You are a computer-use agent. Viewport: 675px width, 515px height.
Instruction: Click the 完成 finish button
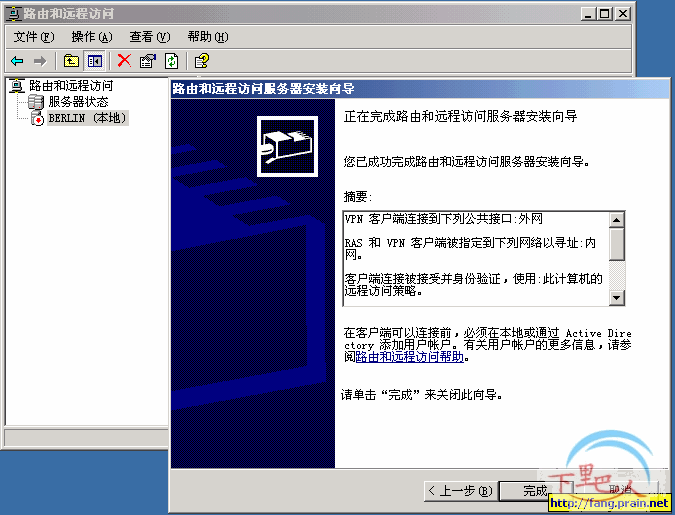tap(536, 491)
